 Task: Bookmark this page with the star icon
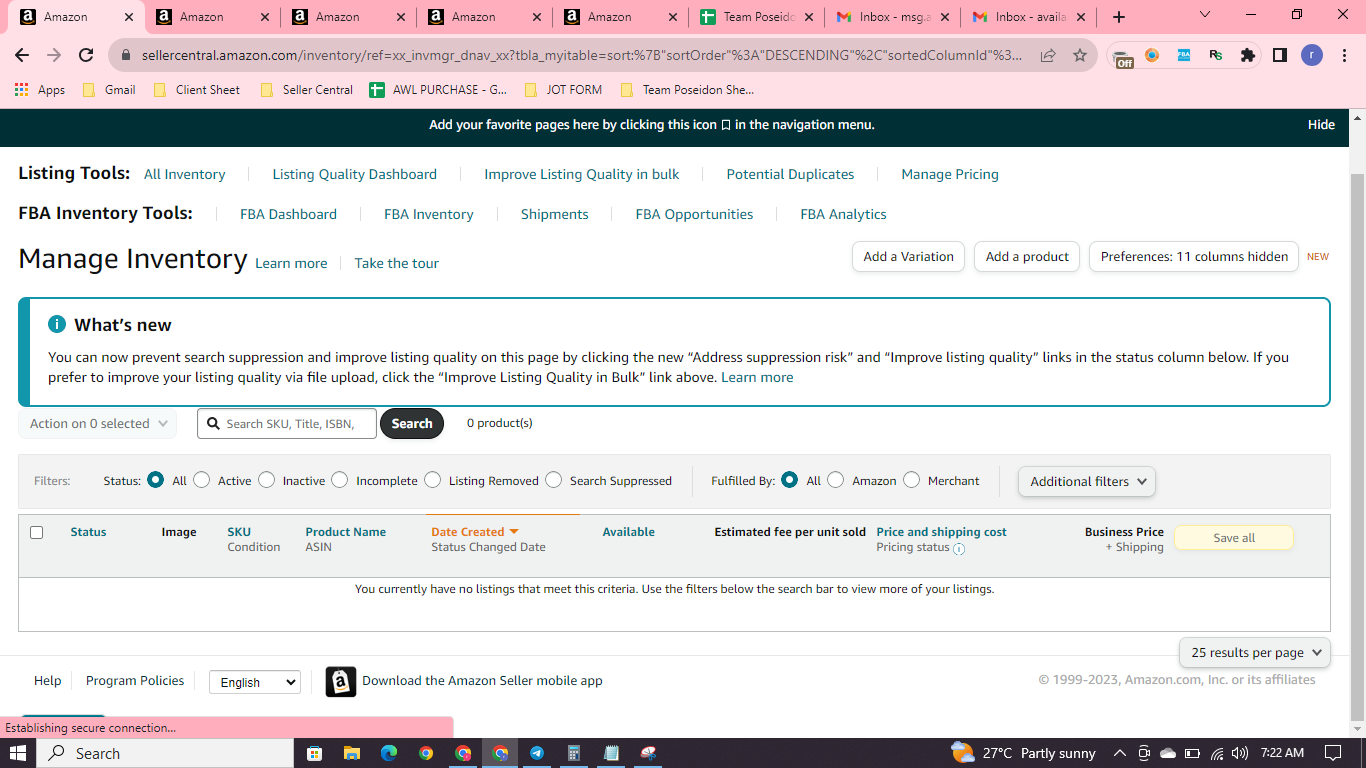[x=1080, y=56]
